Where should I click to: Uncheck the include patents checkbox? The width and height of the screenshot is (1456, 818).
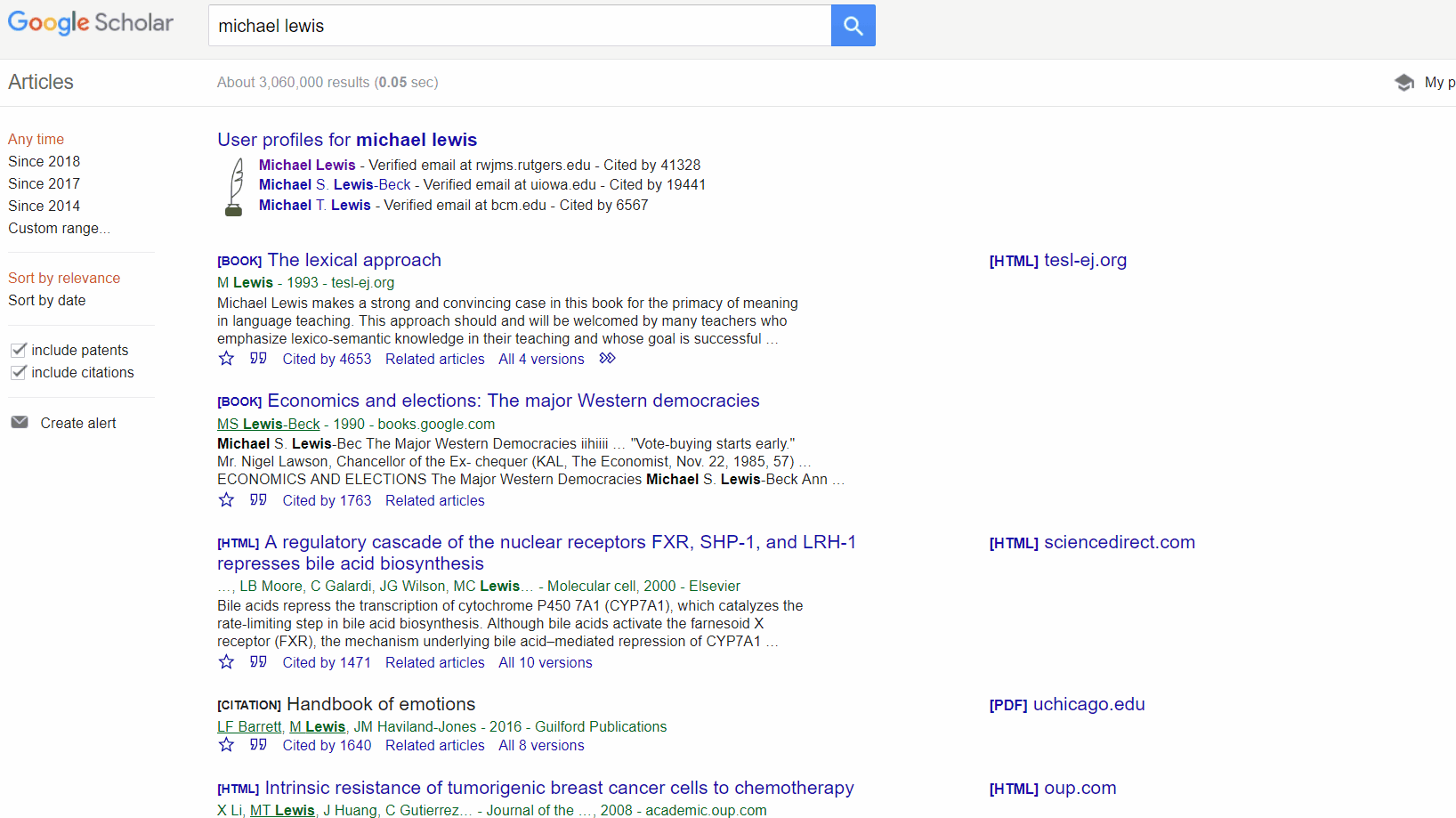[19, 350]
